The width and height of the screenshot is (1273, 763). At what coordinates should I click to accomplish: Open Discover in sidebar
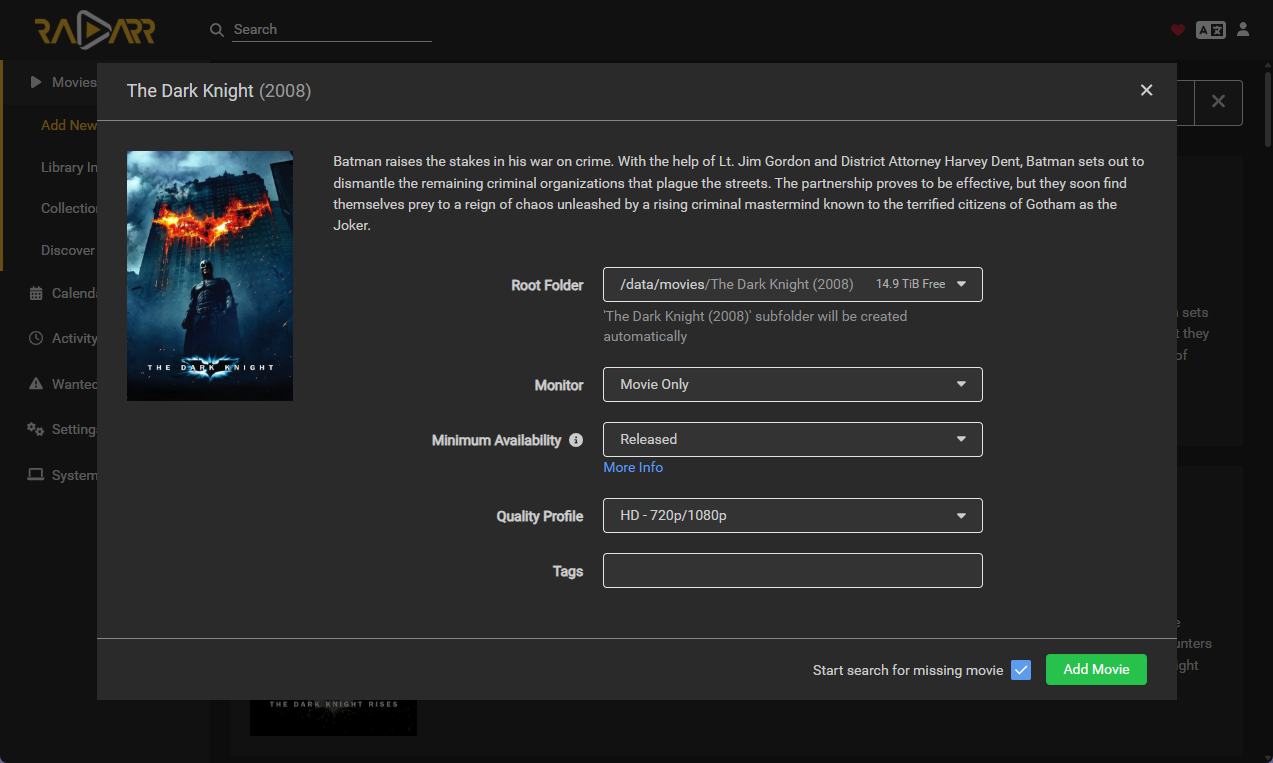(x=68, y=250)
